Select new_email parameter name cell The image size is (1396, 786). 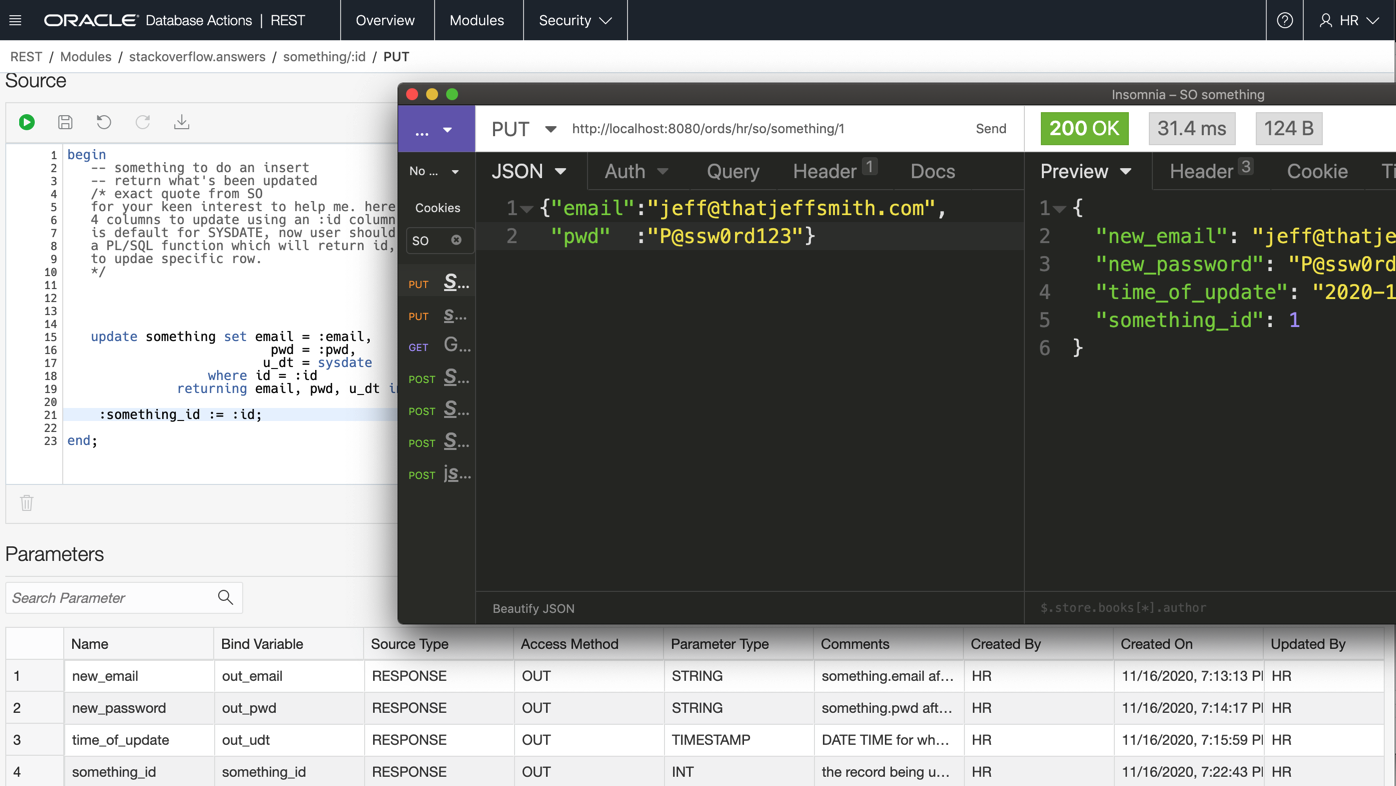tap(139, 676)
